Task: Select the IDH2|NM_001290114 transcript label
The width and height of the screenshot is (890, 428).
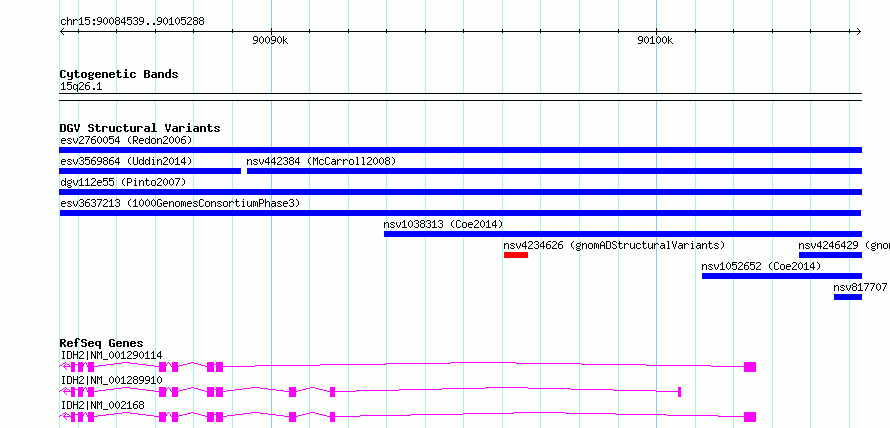Action: tap(111, 355)
